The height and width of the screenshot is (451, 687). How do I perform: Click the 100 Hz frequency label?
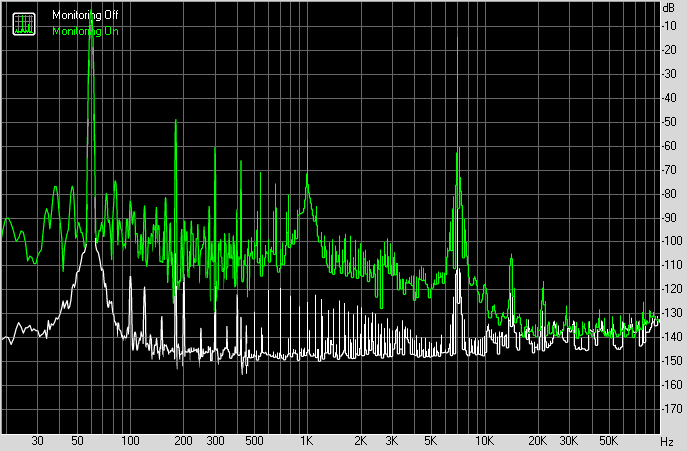(130, 440)
